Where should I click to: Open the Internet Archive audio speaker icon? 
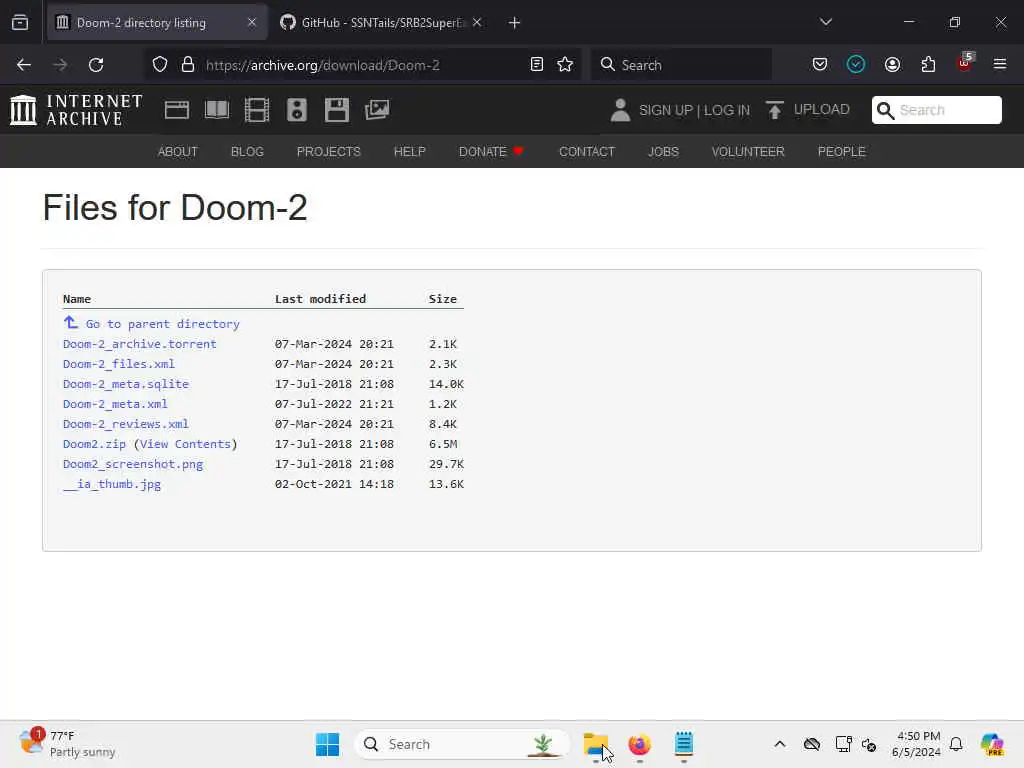click(x=296, y=110)
